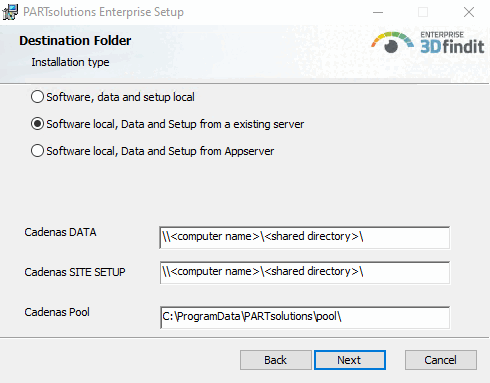Click the Cadenas DATA path field
This screenshot has width=490, height=383.
click(305, 237)
